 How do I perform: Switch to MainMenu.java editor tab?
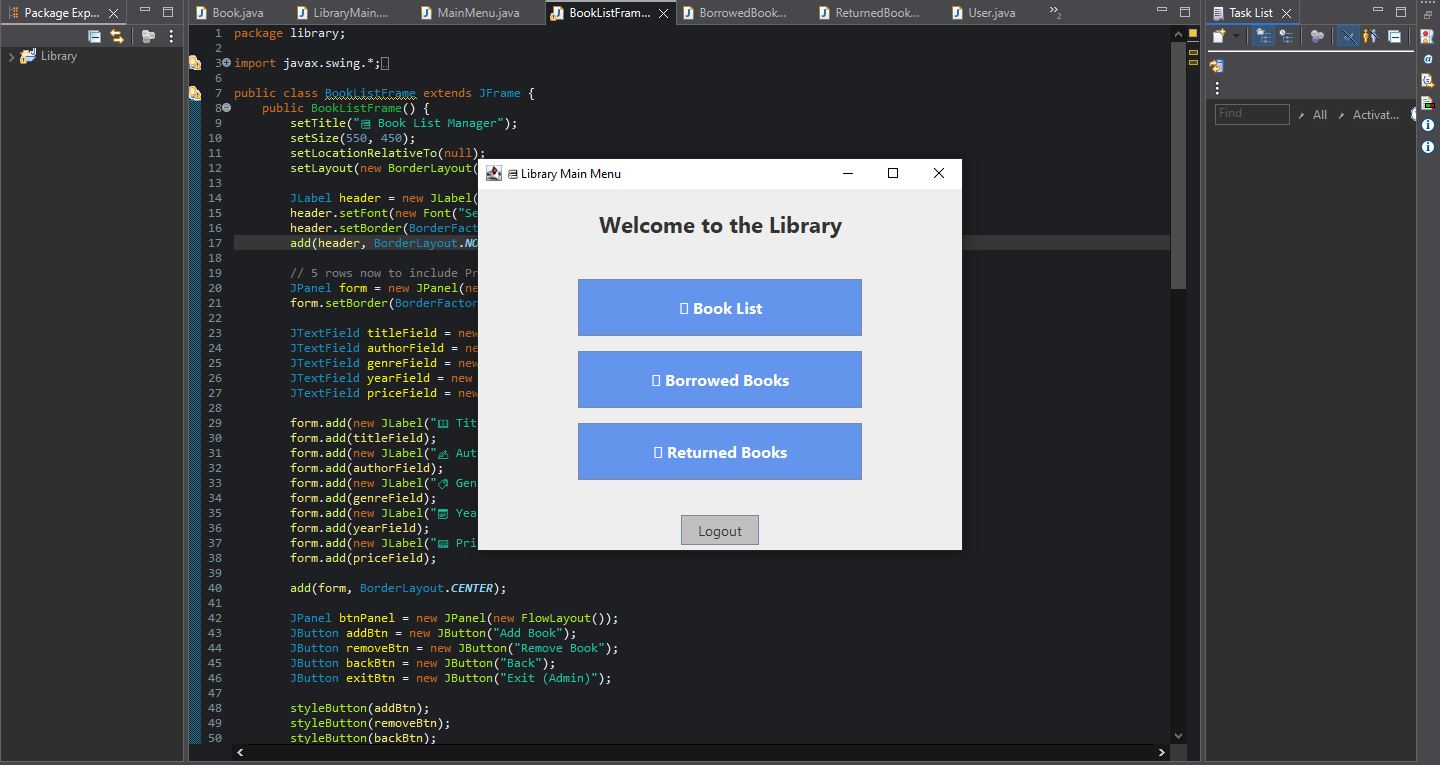478,13
